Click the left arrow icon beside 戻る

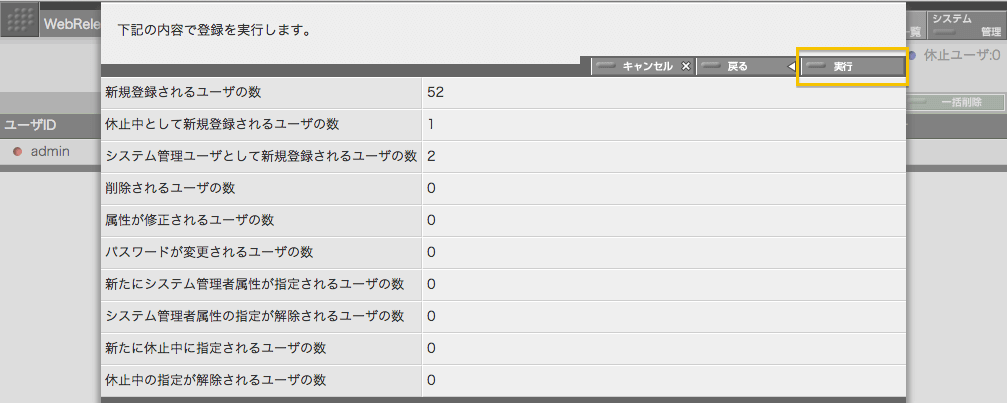click(x=791, y=66)
